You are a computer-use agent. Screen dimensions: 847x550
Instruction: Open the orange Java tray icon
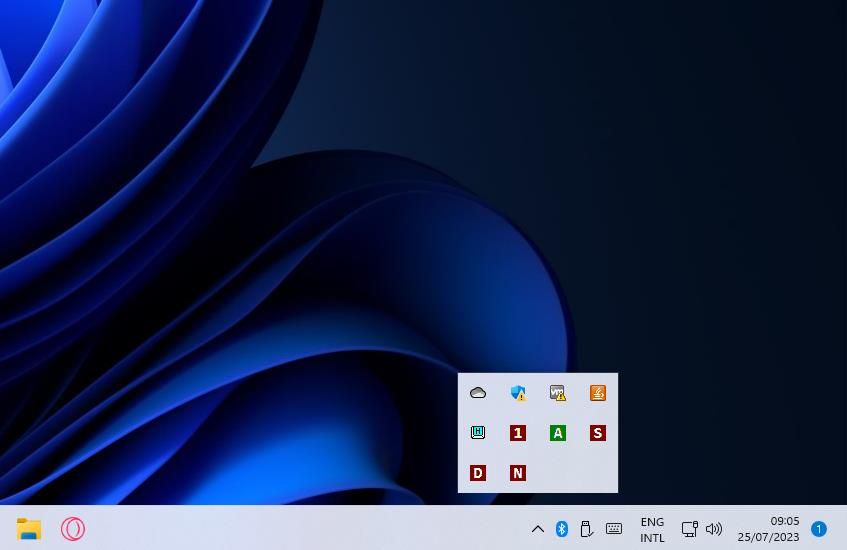pos(598,393)
